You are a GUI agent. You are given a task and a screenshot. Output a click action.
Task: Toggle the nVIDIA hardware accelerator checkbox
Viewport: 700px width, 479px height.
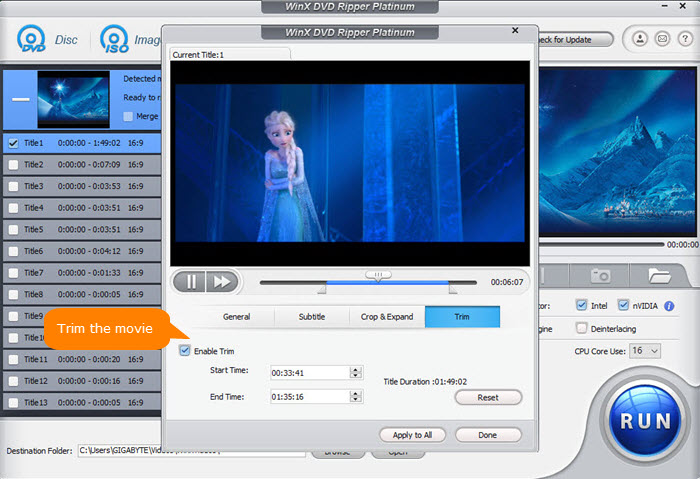click(623, 305)
